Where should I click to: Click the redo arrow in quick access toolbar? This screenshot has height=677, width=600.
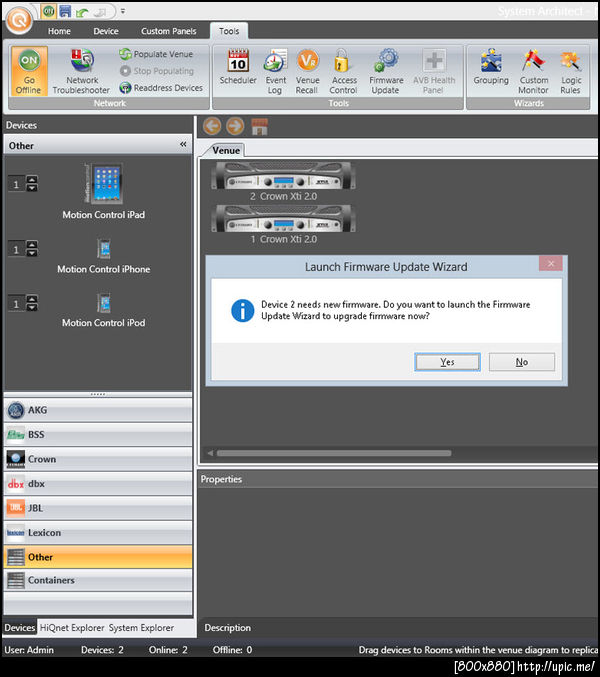pyautogui.click(x=100, y=12)
